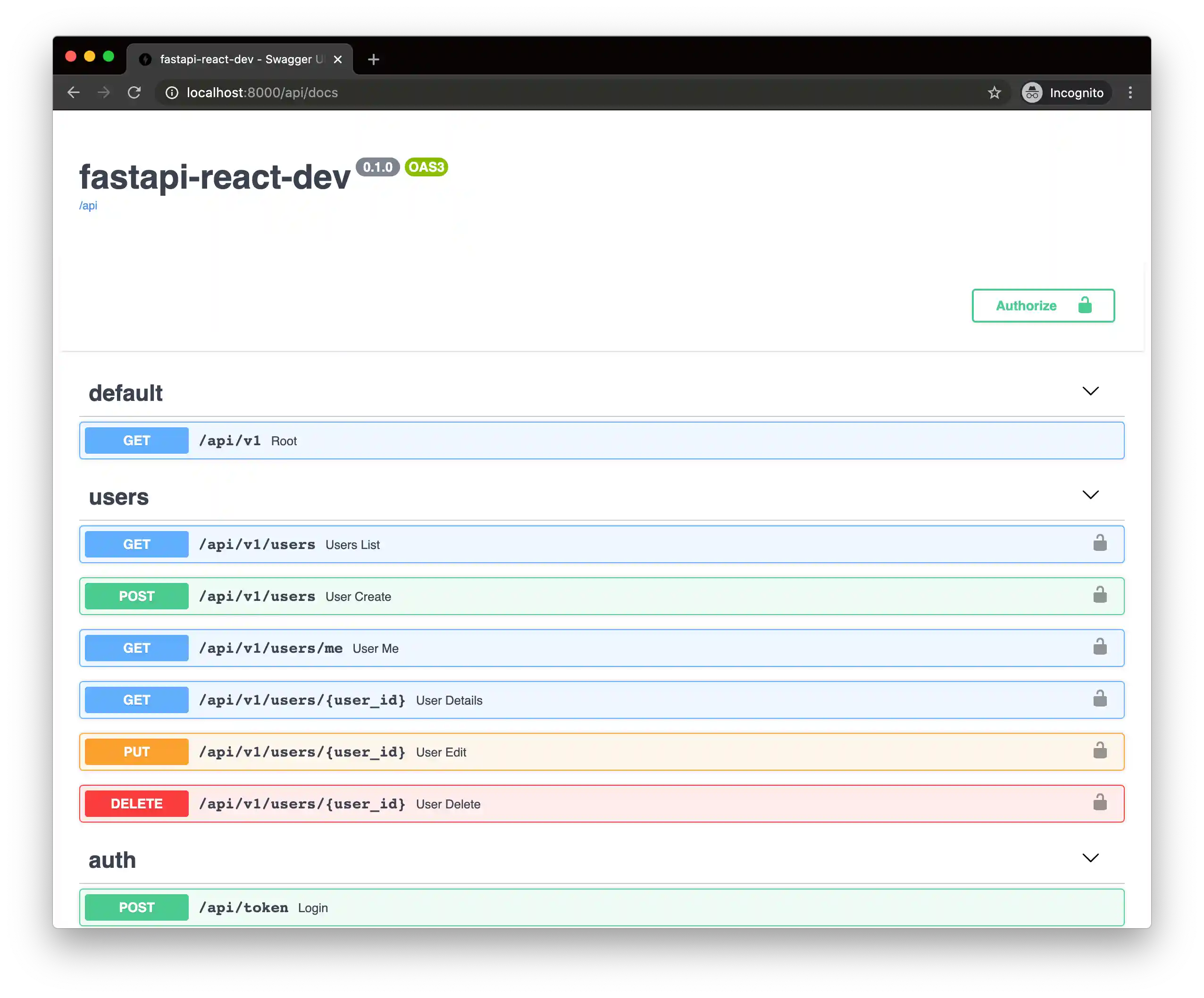Image resolution: width=1204 pixels, height=998 pixels.
Task: Click the PUT method badge on User Edit
Action: coord(136,751)
